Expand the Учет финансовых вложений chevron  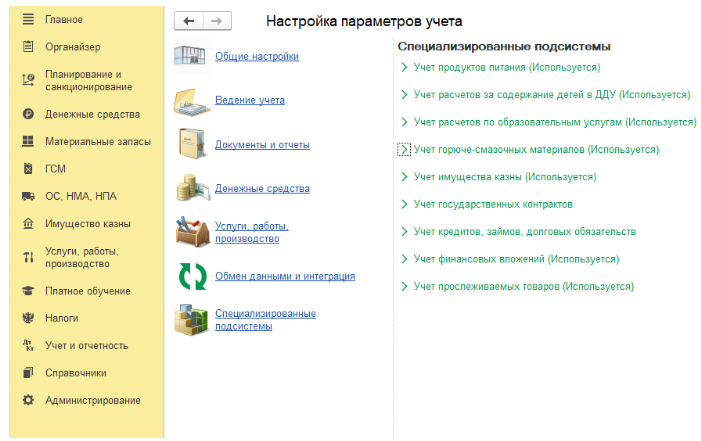coord(404,259)
